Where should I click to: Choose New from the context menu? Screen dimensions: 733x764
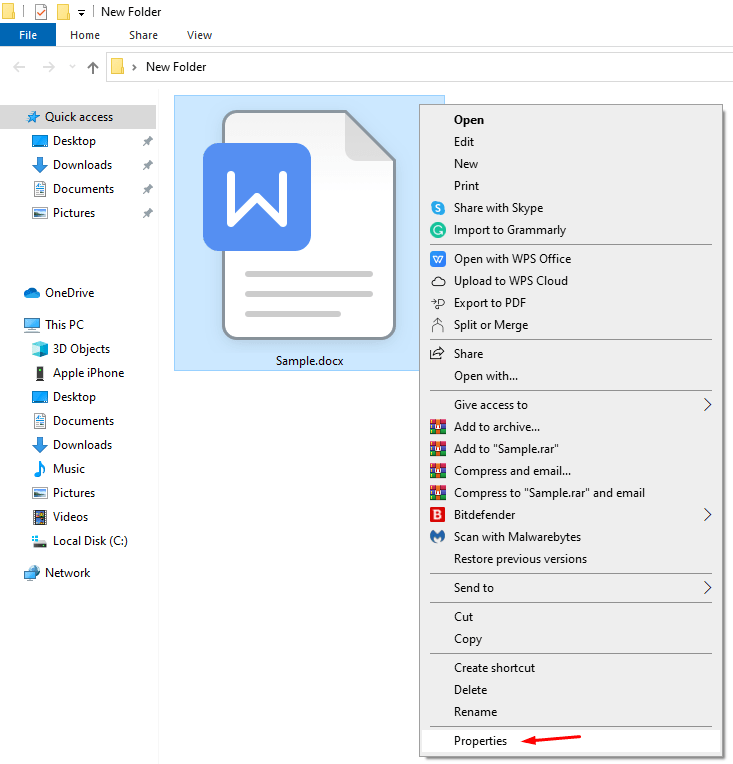pos(571,164)
